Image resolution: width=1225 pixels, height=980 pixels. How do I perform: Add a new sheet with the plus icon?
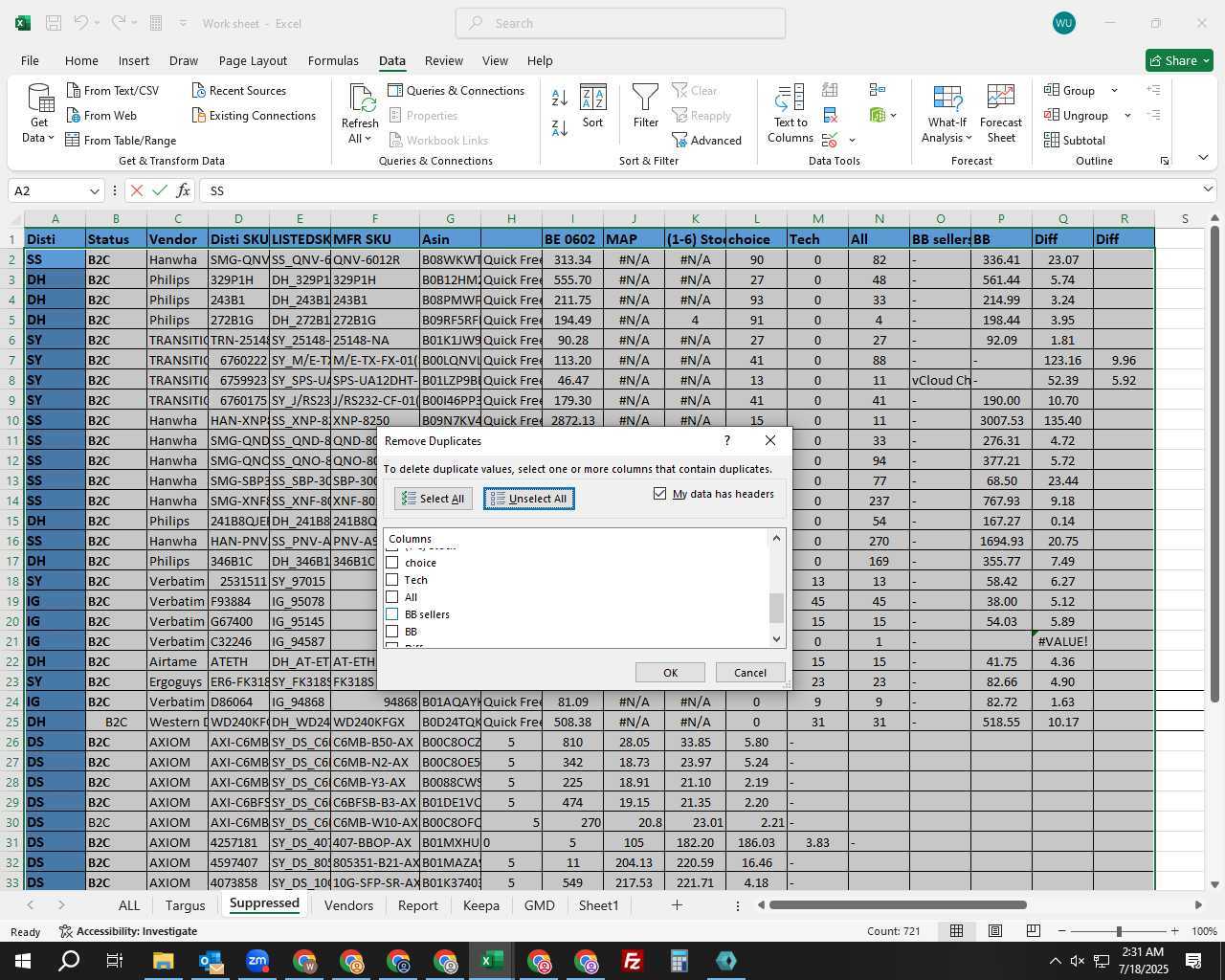click(x=677, y=904)
